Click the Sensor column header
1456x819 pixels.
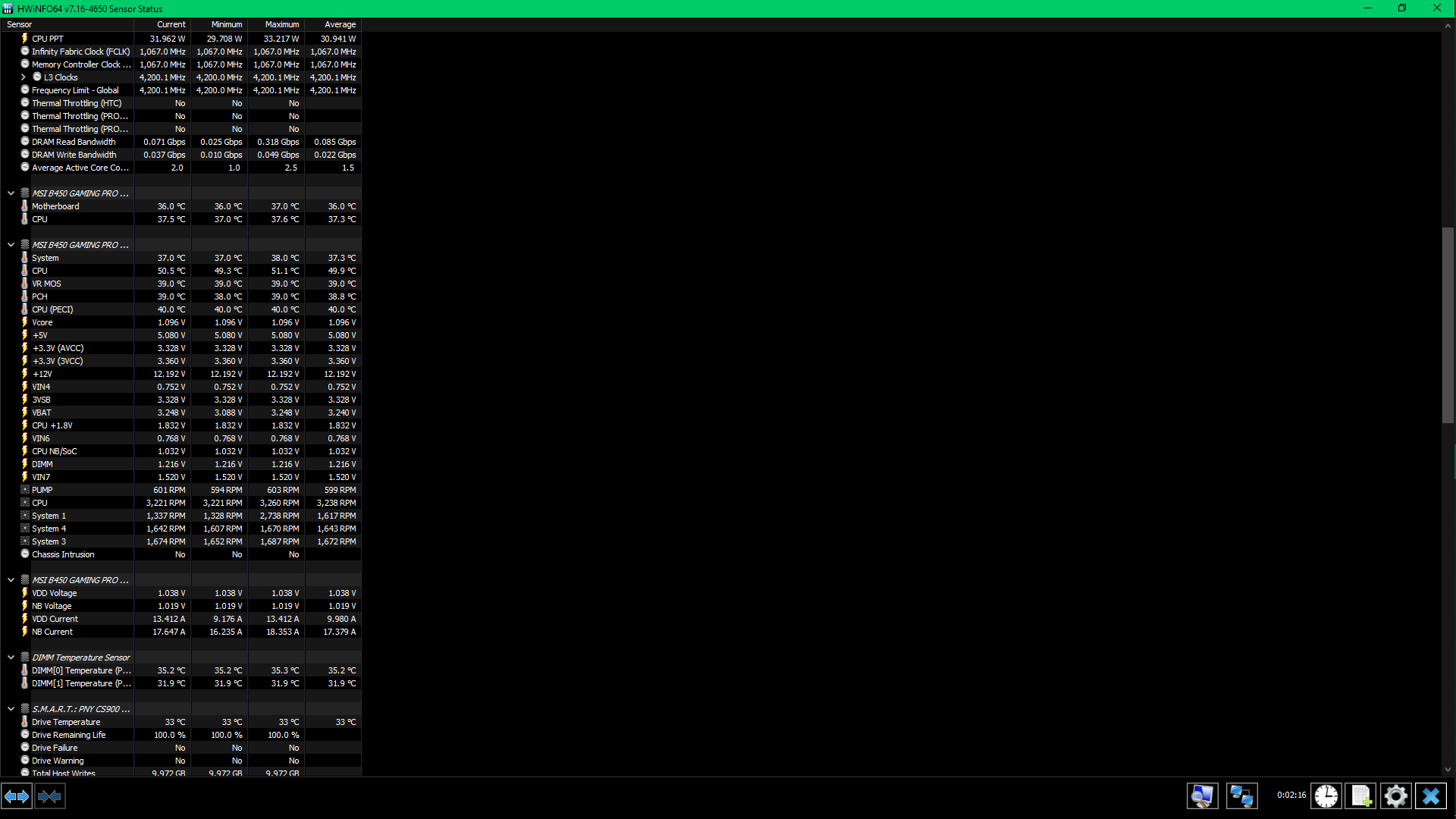[20, 24]
